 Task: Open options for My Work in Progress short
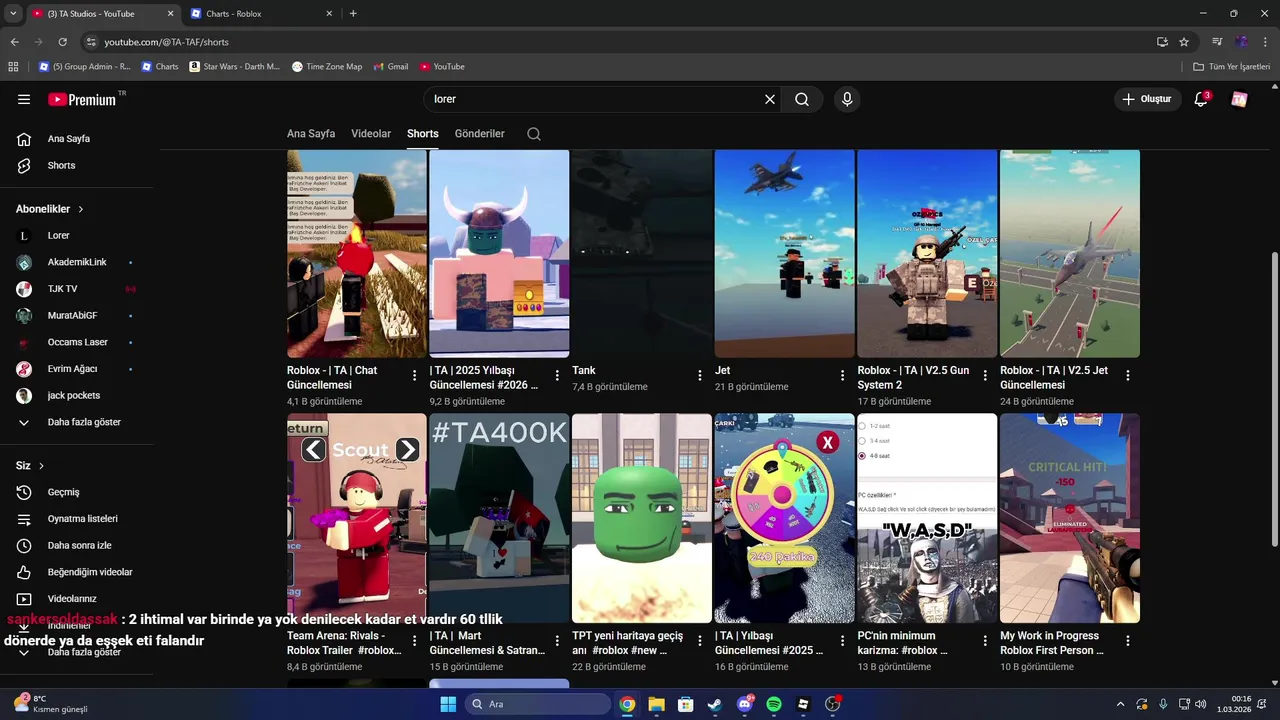pyautogui.click(x=1128, y=640)
